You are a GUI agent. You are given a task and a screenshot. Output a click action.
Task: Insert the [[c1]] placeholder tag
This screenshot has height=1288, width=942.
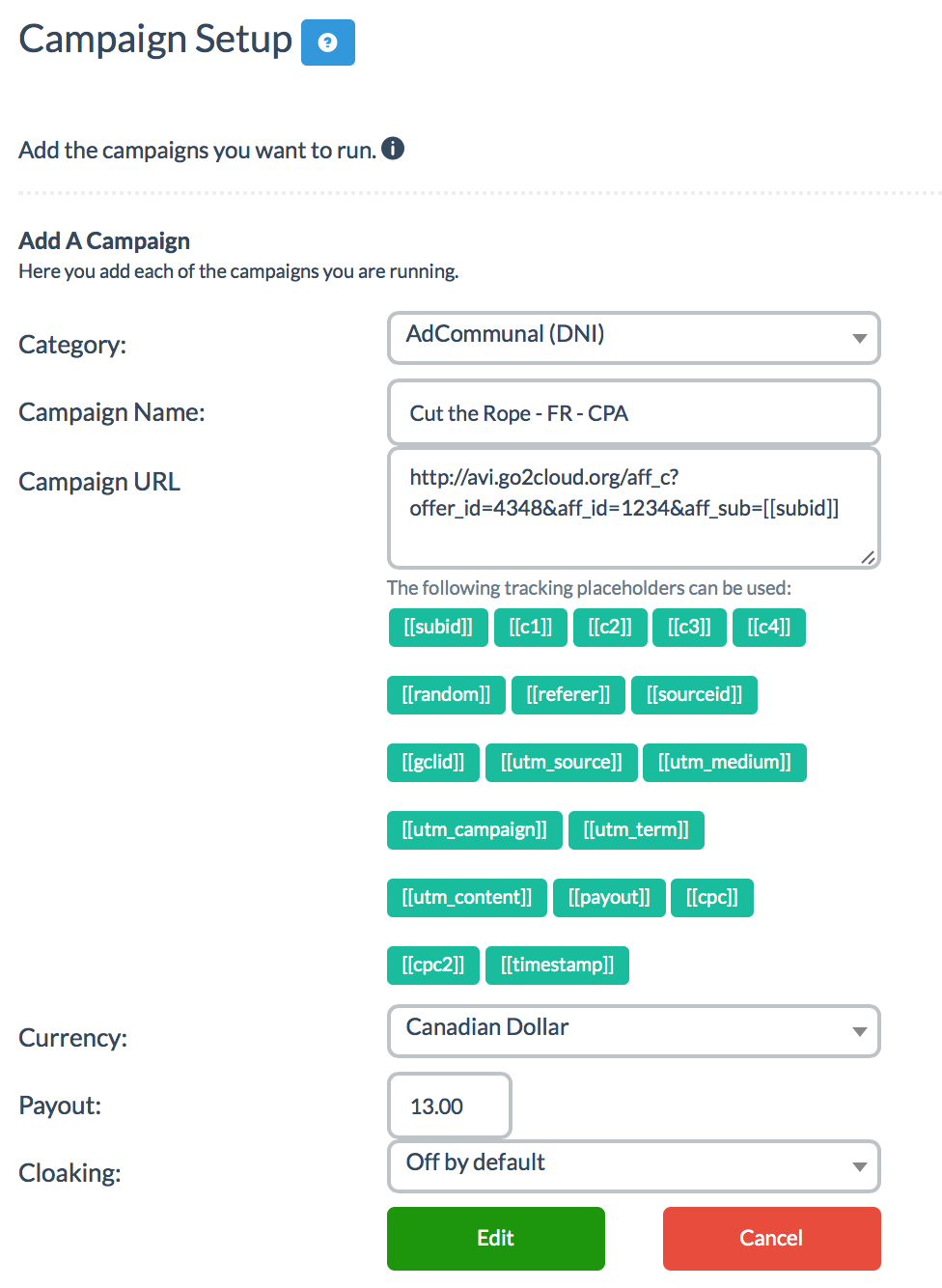click(x=531, y=628)
